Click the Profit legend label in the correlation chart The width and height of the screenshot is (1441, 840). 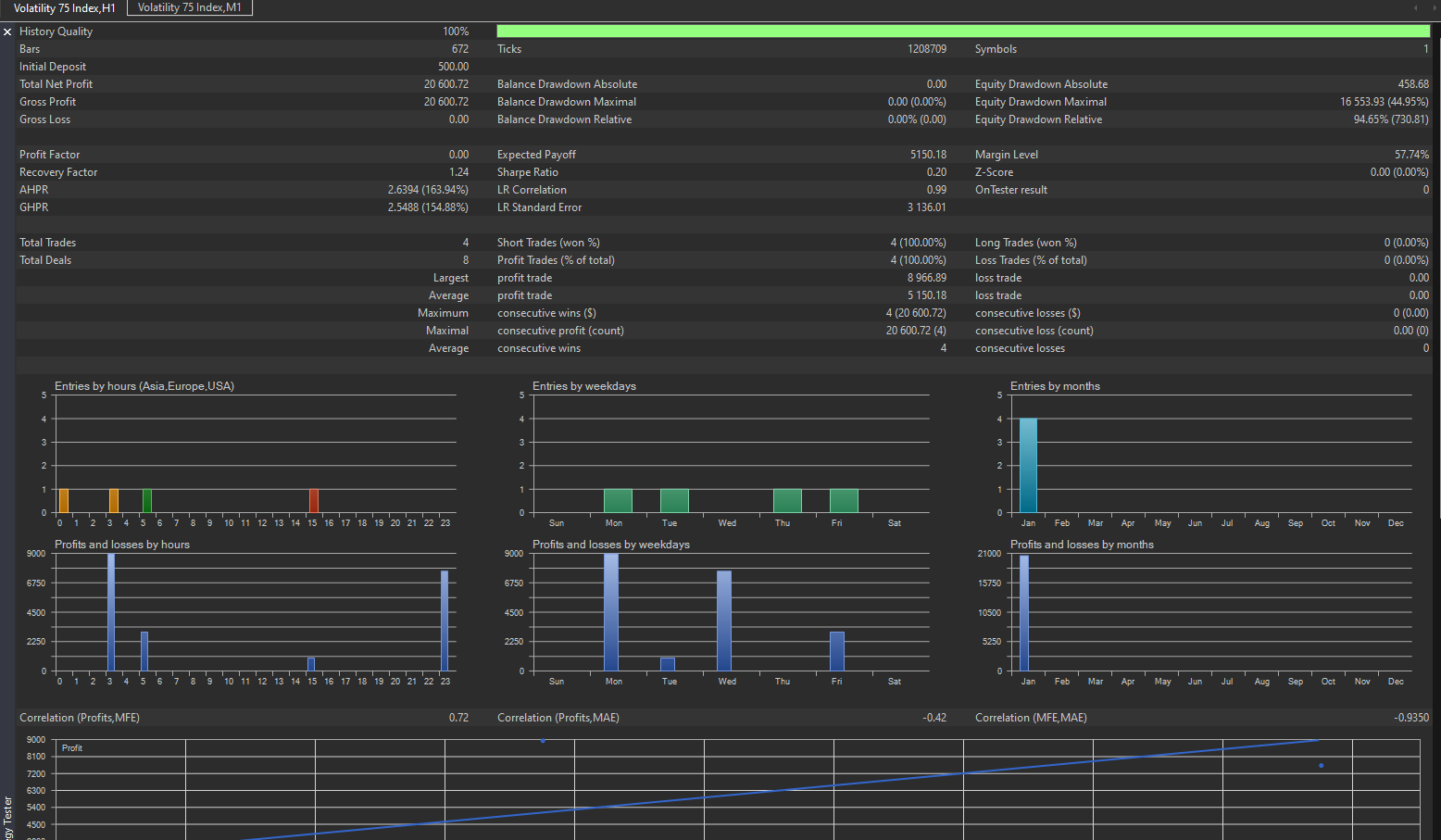72,748
